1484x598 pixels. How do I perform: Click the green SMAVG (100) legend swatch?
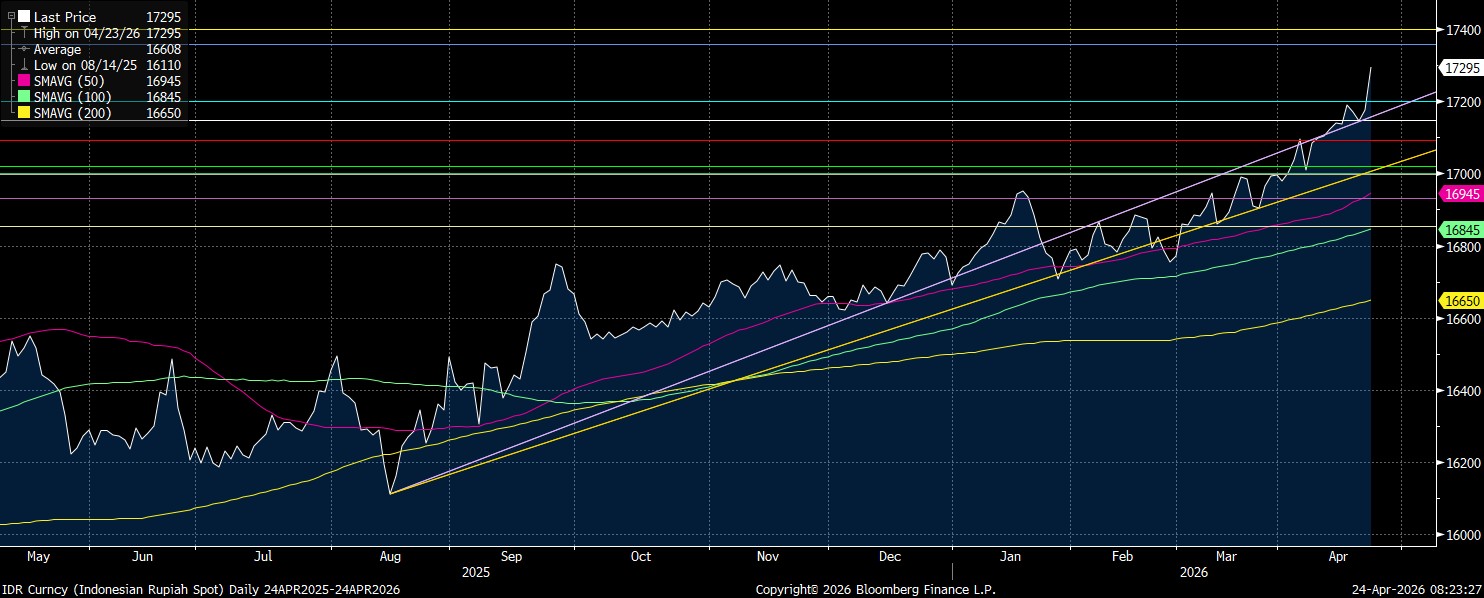click(25, 97)
